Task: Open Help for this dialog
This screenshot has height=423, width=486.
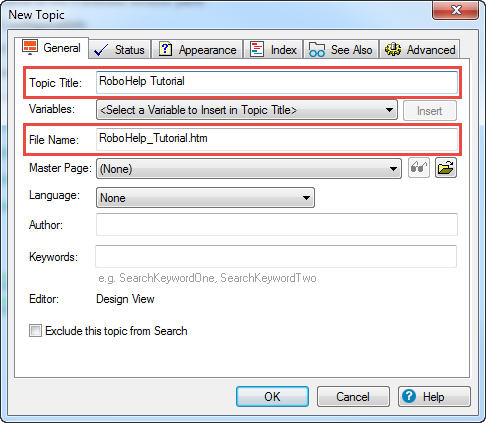Action: (434, 397)
